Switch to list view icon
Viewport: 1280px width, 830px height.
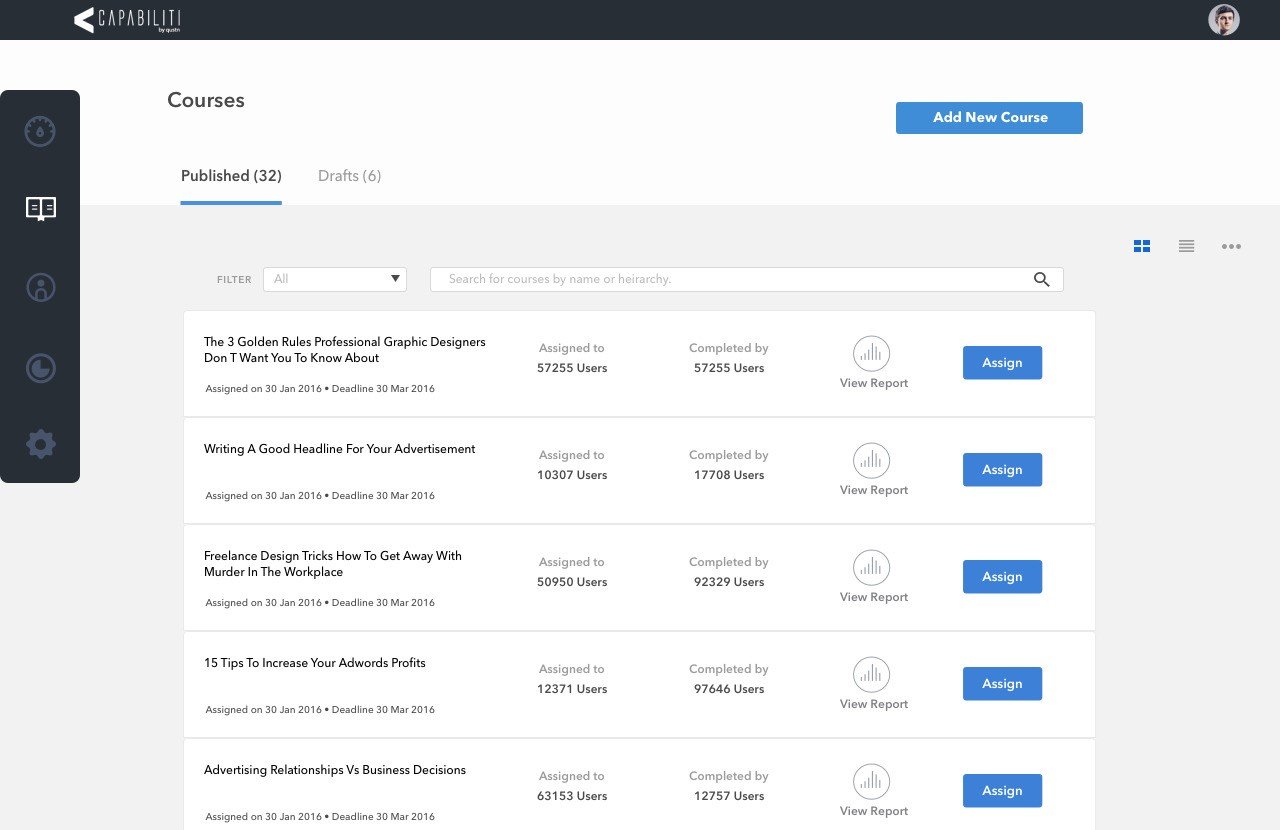tap(1187, 246)
